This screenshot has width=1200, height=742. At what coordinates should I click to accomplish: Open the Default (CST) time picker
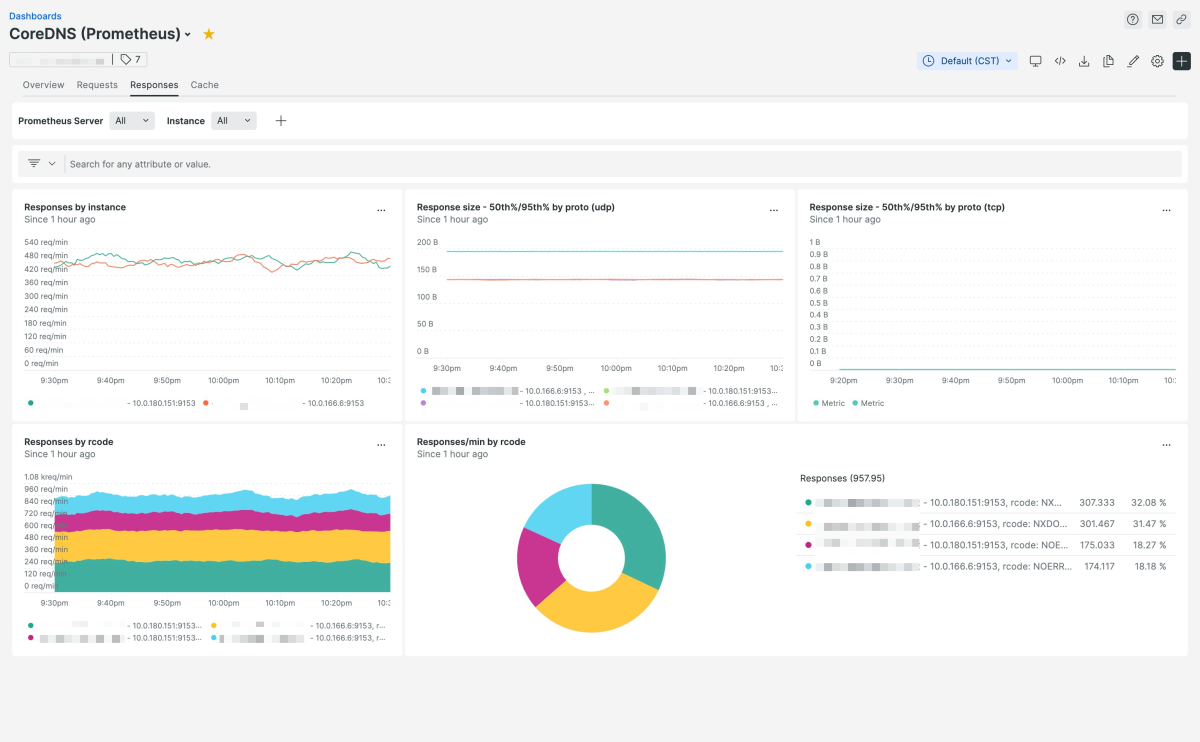click(967, 61)
